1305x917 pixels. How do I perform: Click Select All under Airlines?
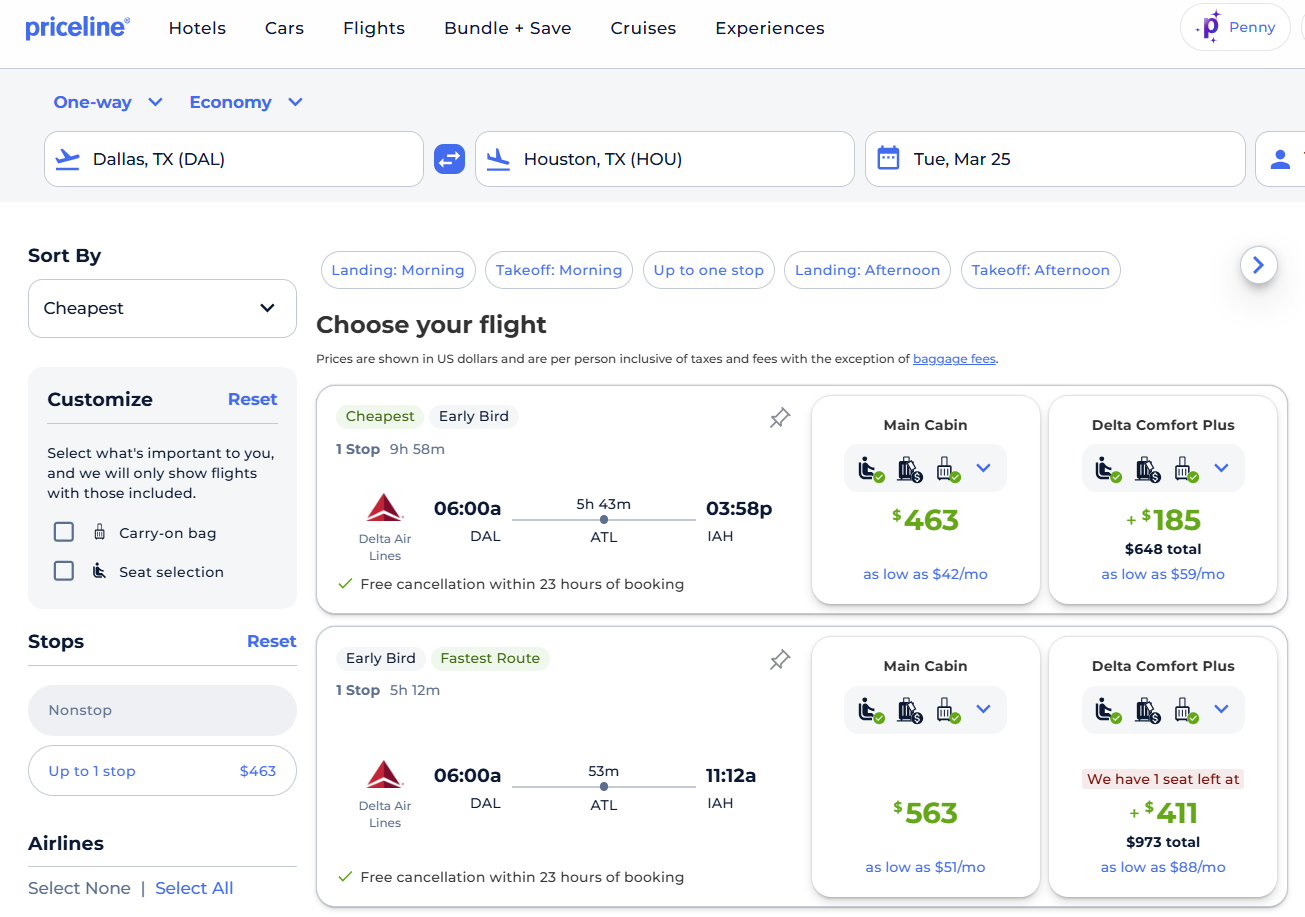(194, 888)
